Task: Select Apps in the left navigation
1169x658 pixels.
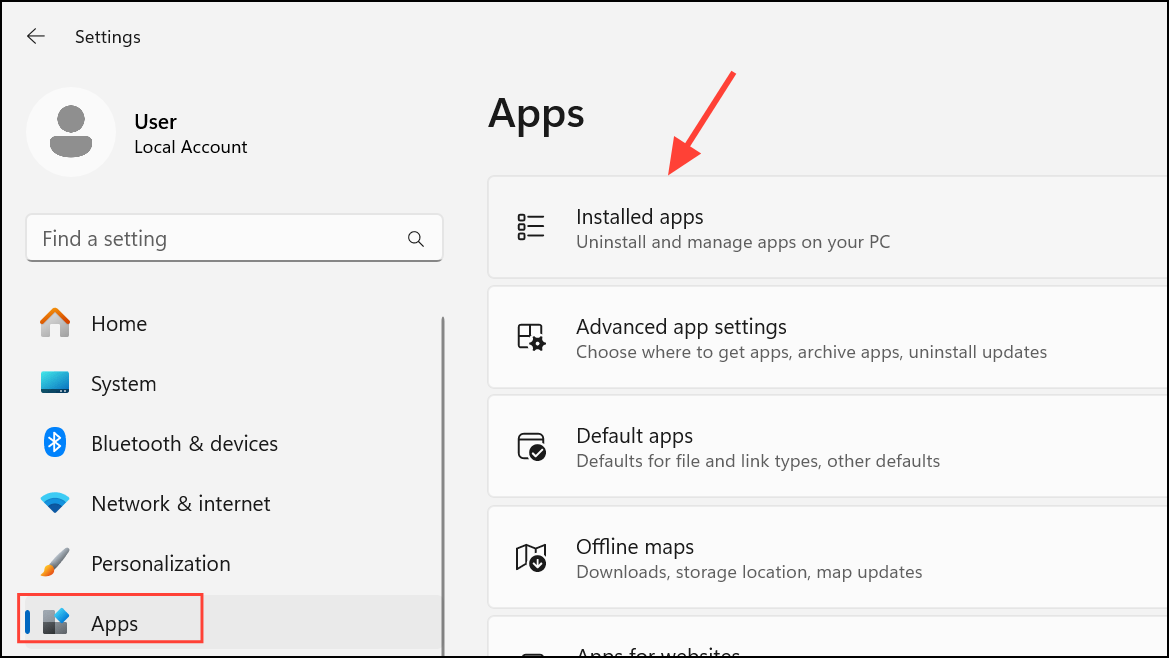Action: click(114, 624)
